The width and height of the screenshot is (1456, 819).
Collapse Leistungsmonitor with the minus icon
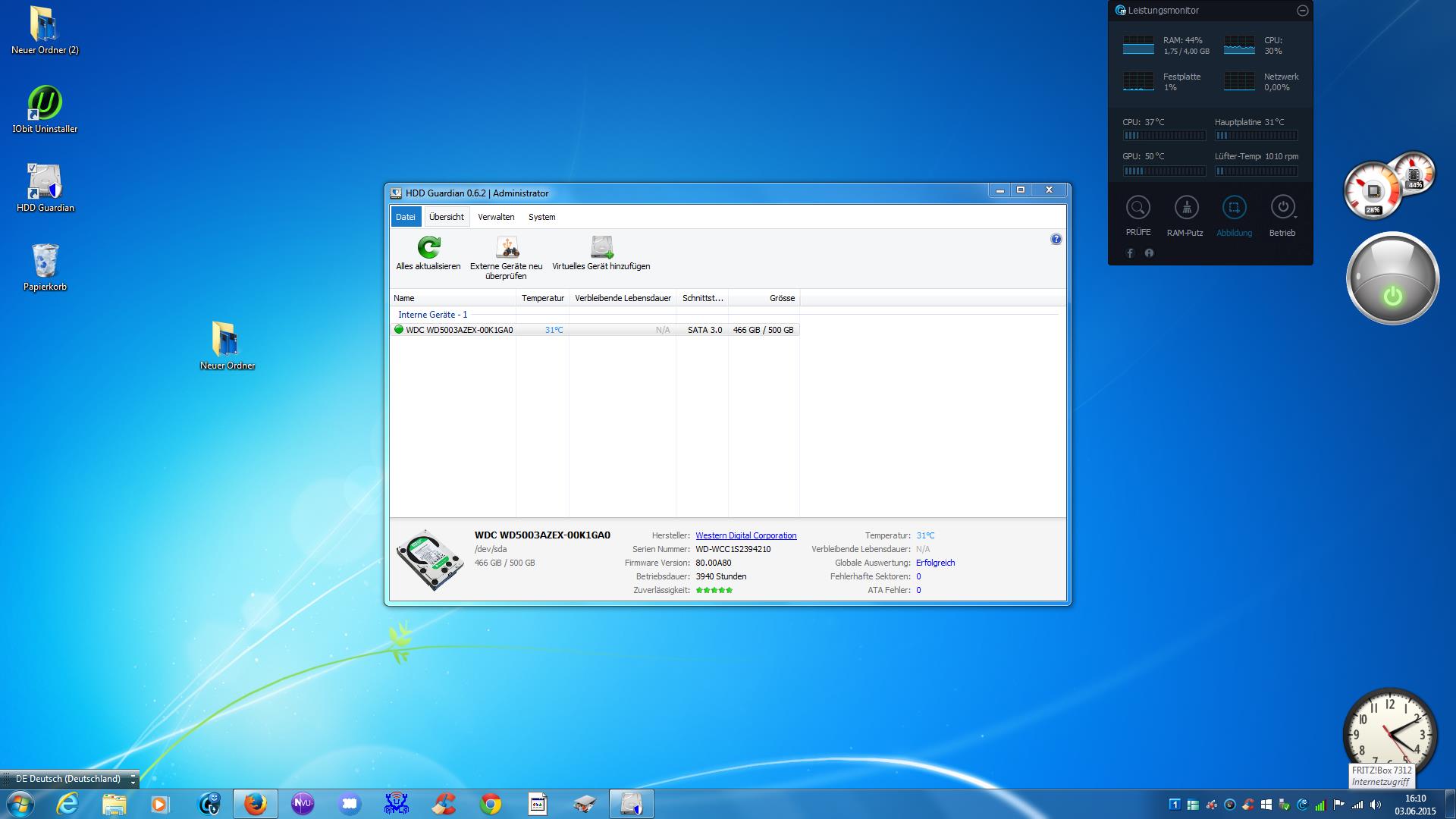pos(1303,11)
